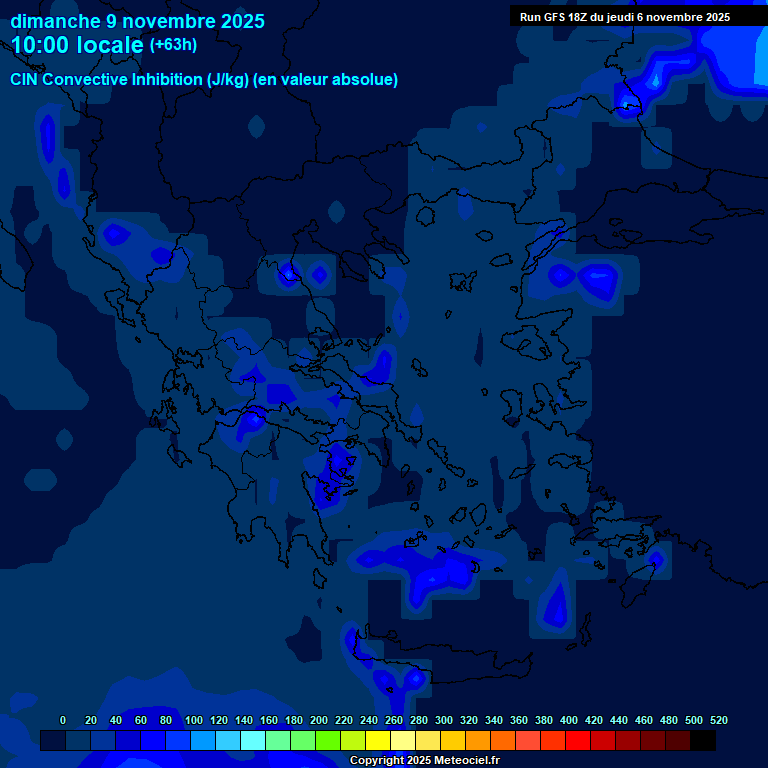Pick the cyan legend swatch near 140
The height and width of the screenshot is (768, 768).
tap(253, 741)
